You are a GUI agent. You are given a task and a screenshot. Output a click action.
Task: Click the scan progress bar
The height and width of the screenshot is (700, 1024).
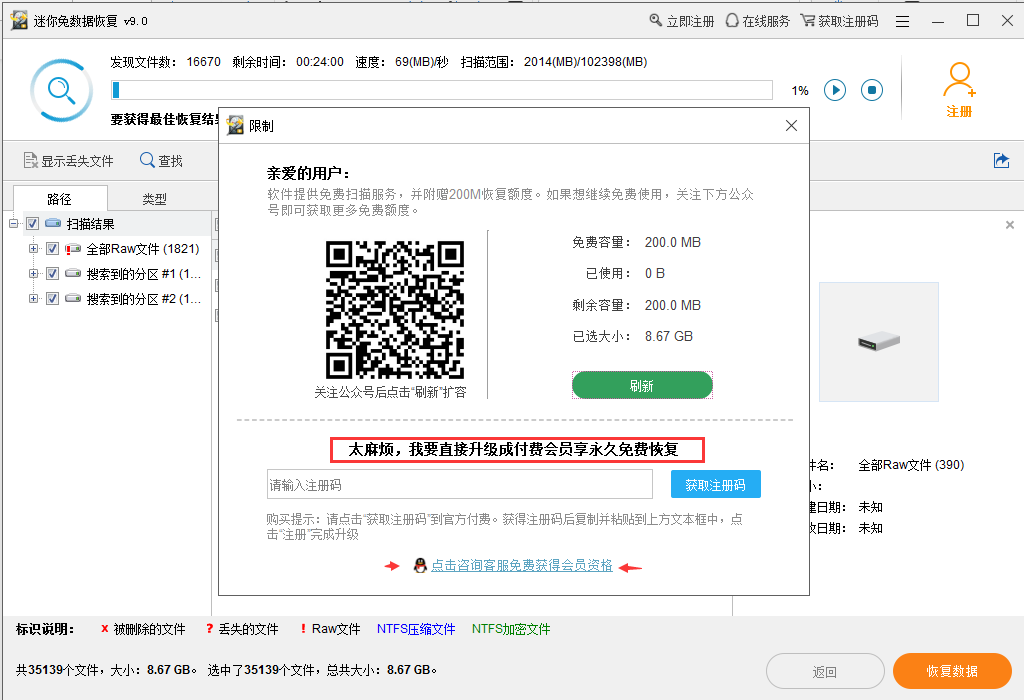point(442,90)
